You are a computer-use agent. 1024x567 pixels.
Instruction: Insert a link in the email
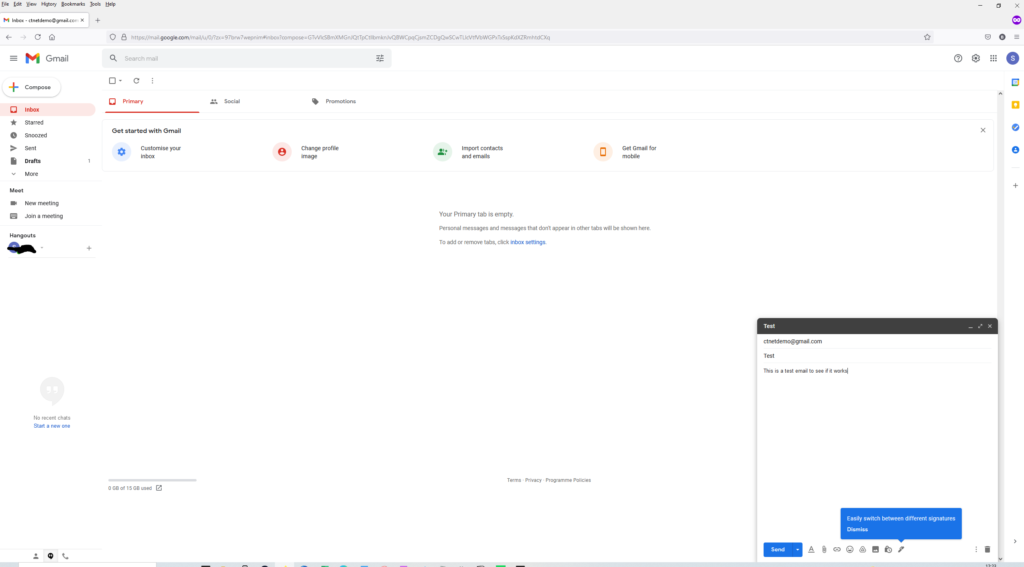coord(837,549)
